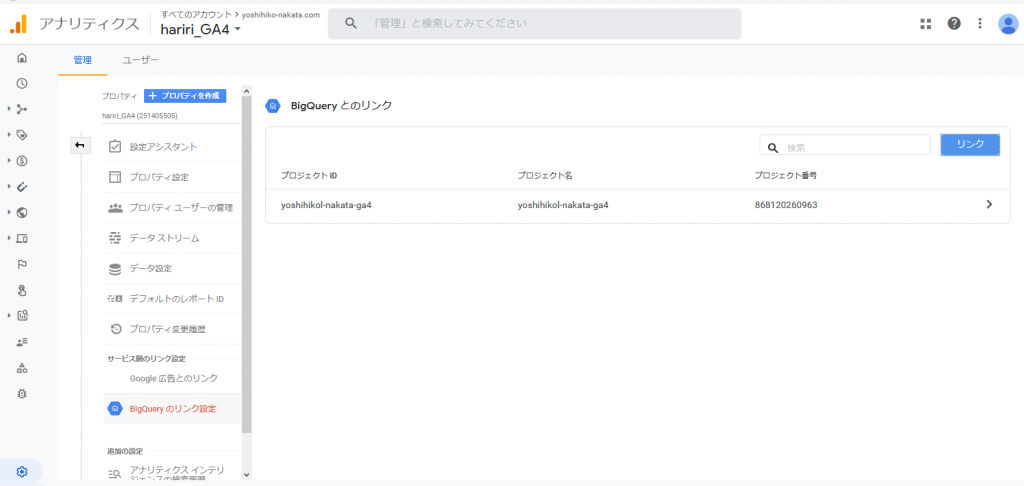This screenshot has height=486, width=1024.
Task: Open the Google apps grid icon
Action: 925,24
